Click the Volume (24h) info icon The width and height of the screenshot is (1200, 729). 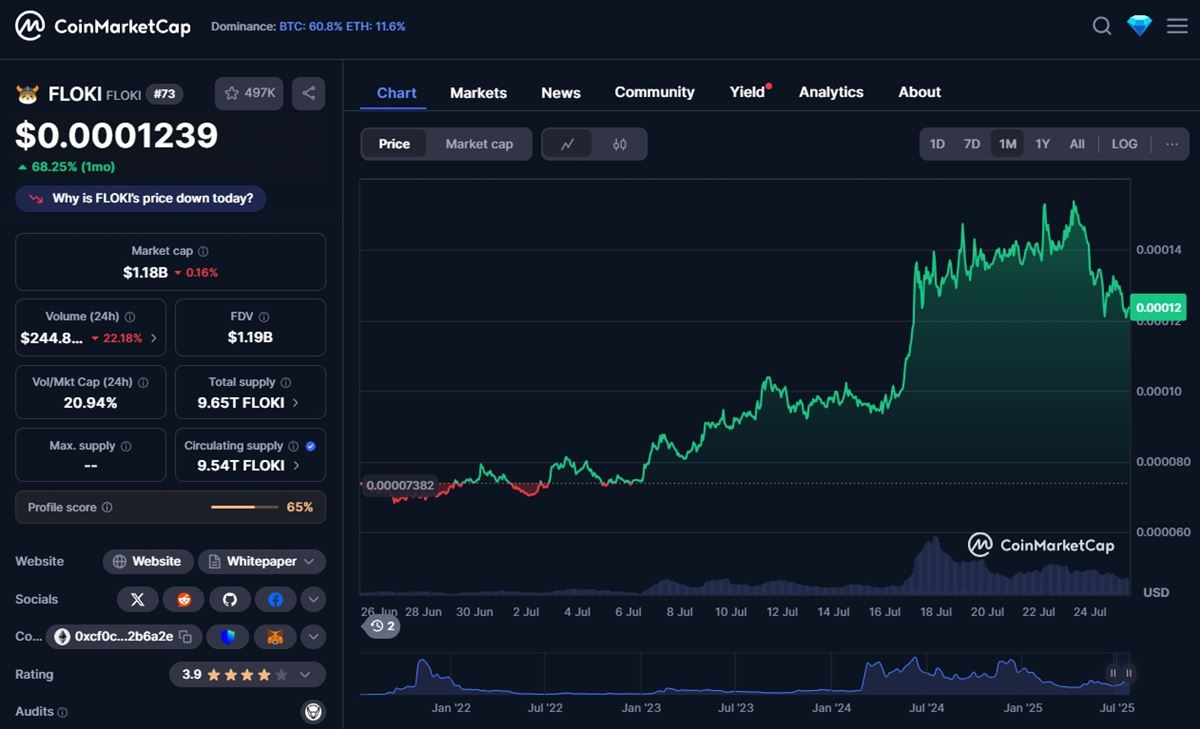[130, 316]
